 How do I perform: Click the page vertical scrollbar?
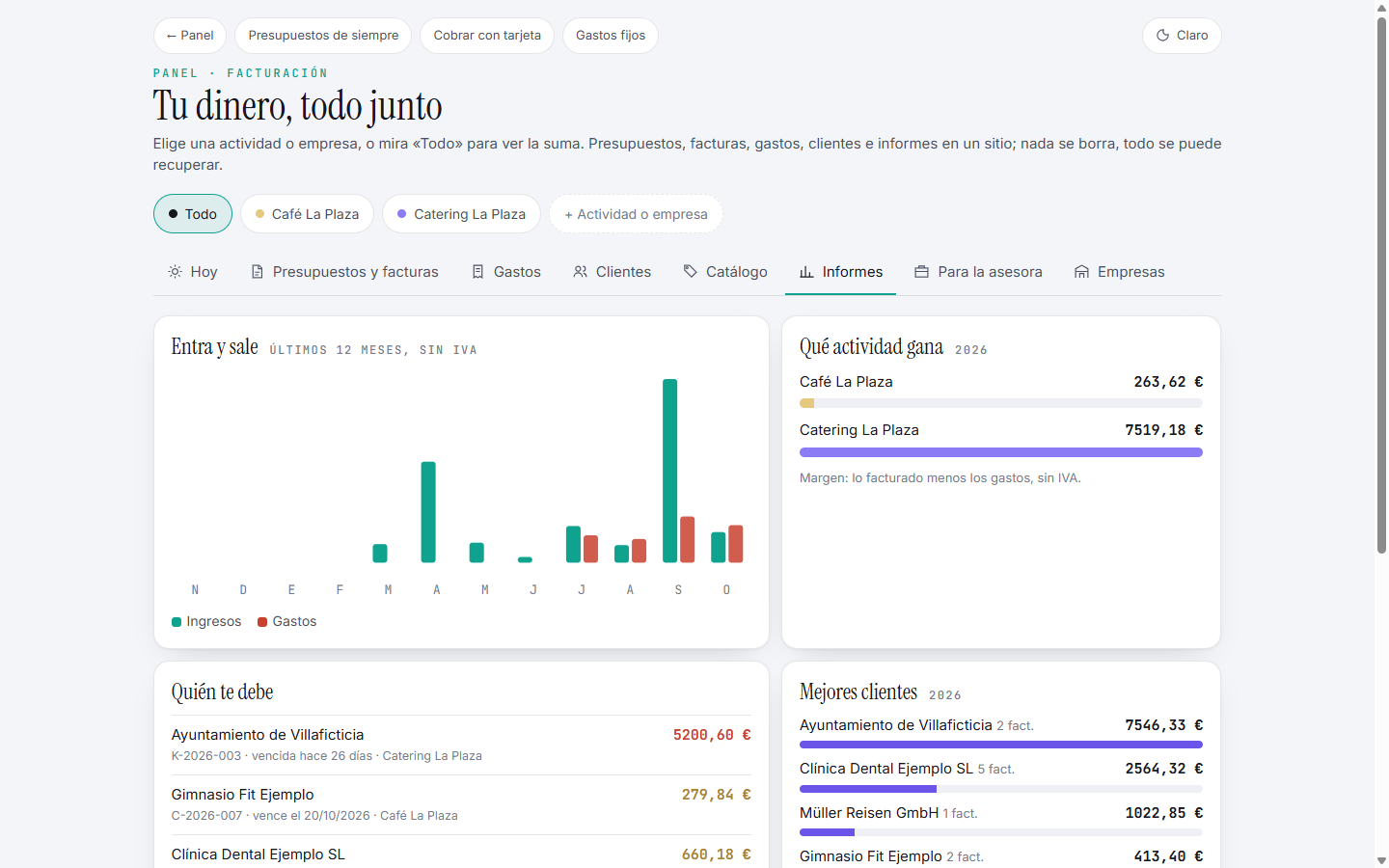click(x=1381, y=285)
